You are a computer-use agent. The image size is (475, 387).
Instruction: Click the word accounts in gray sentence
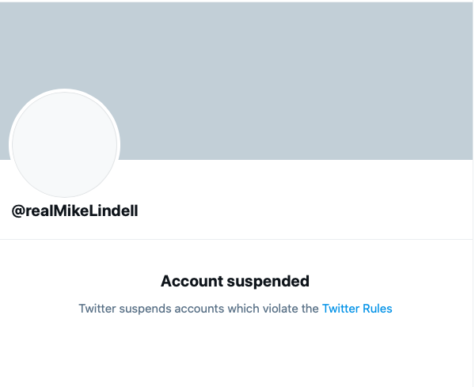pos(199,309)
